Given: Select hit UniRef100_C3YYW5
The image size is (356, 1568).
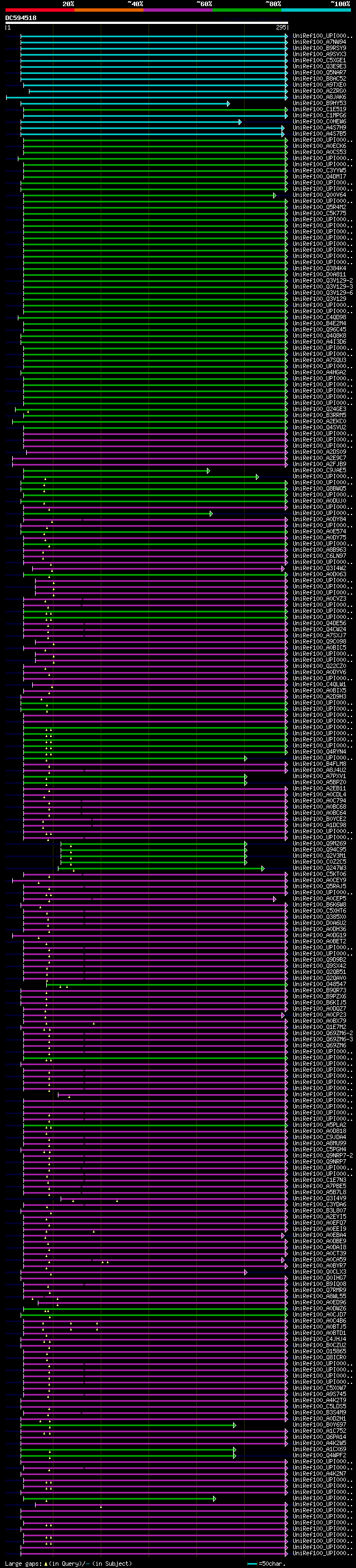Looking at the screenshot, I should pos(319,171).
